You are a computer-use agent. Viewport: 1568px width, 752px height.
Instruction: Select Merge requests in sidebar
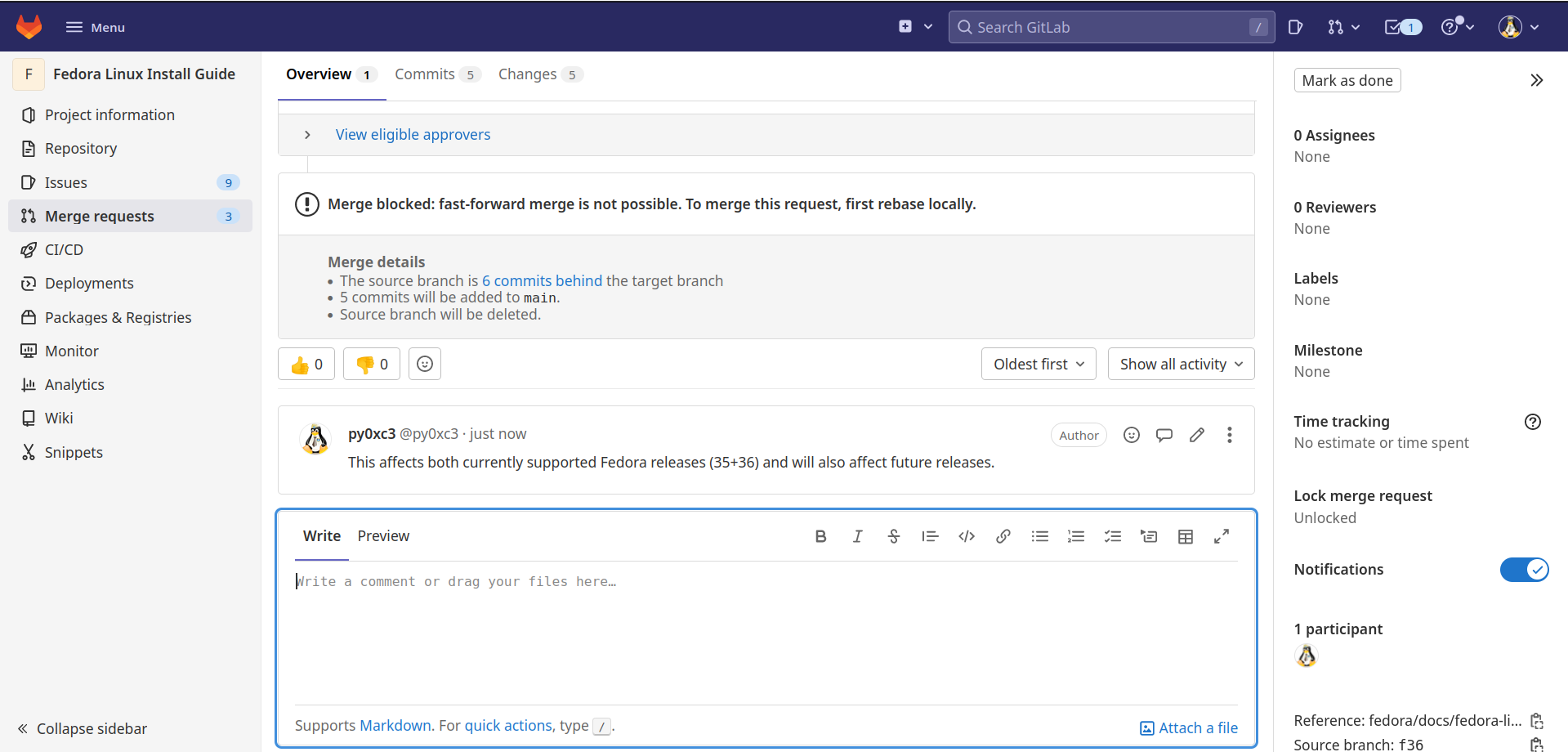coord(131,216)
